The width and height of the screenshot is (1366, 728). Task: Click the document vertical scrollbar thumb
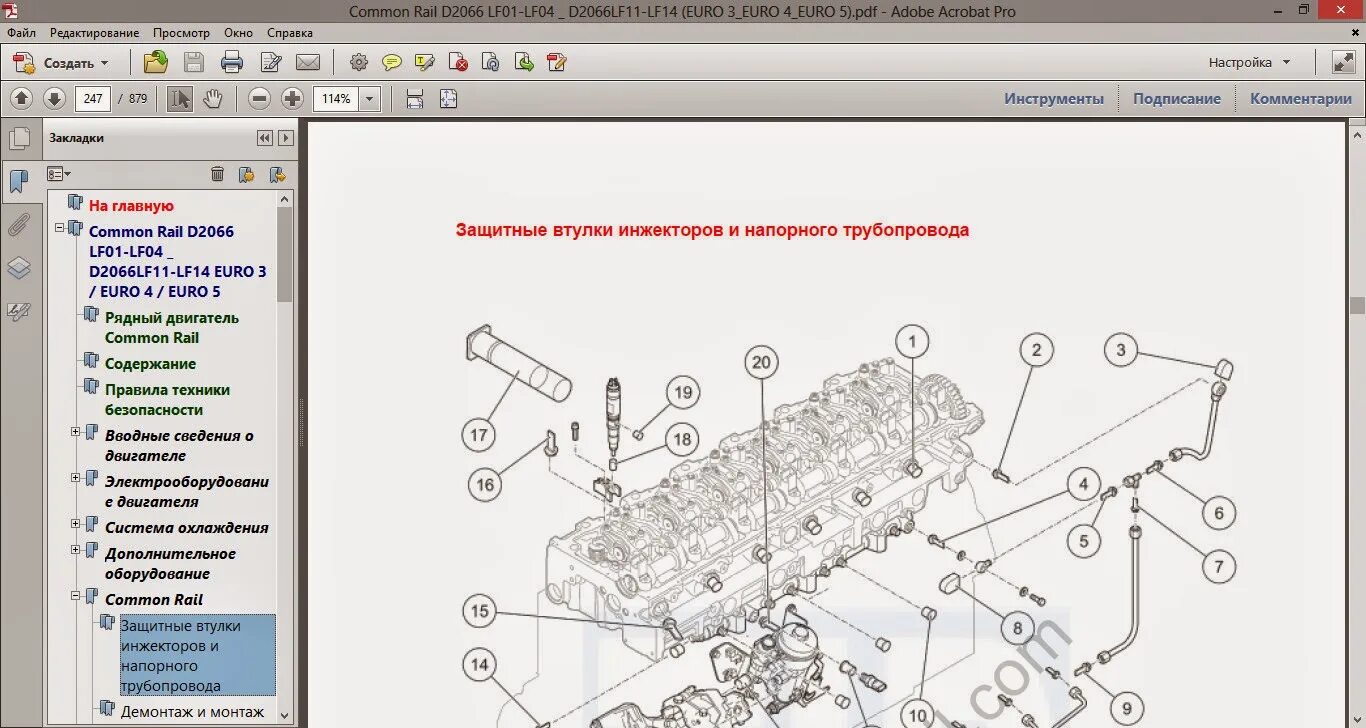coord(1357,305)
